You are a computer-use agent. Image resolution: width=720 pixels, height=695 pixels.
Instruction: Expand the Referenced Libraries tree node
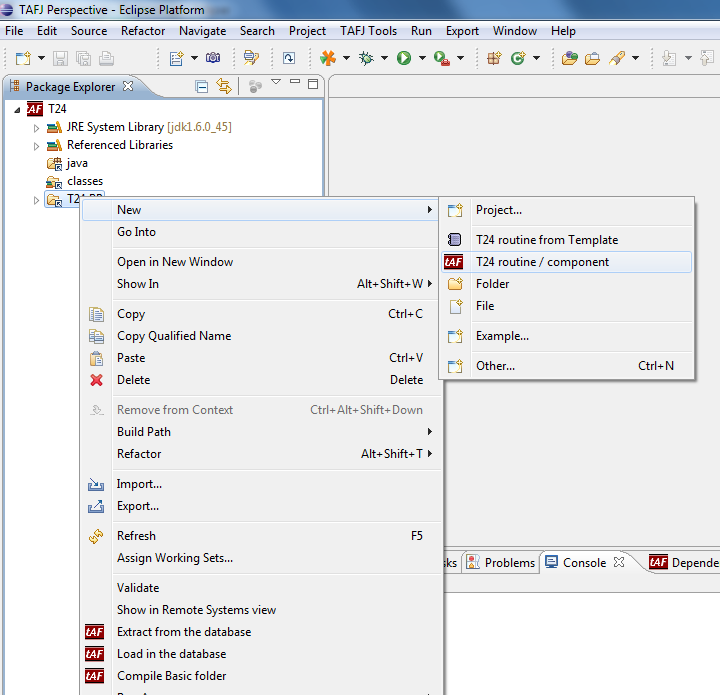pyautogui.click(x=37, y=146)
